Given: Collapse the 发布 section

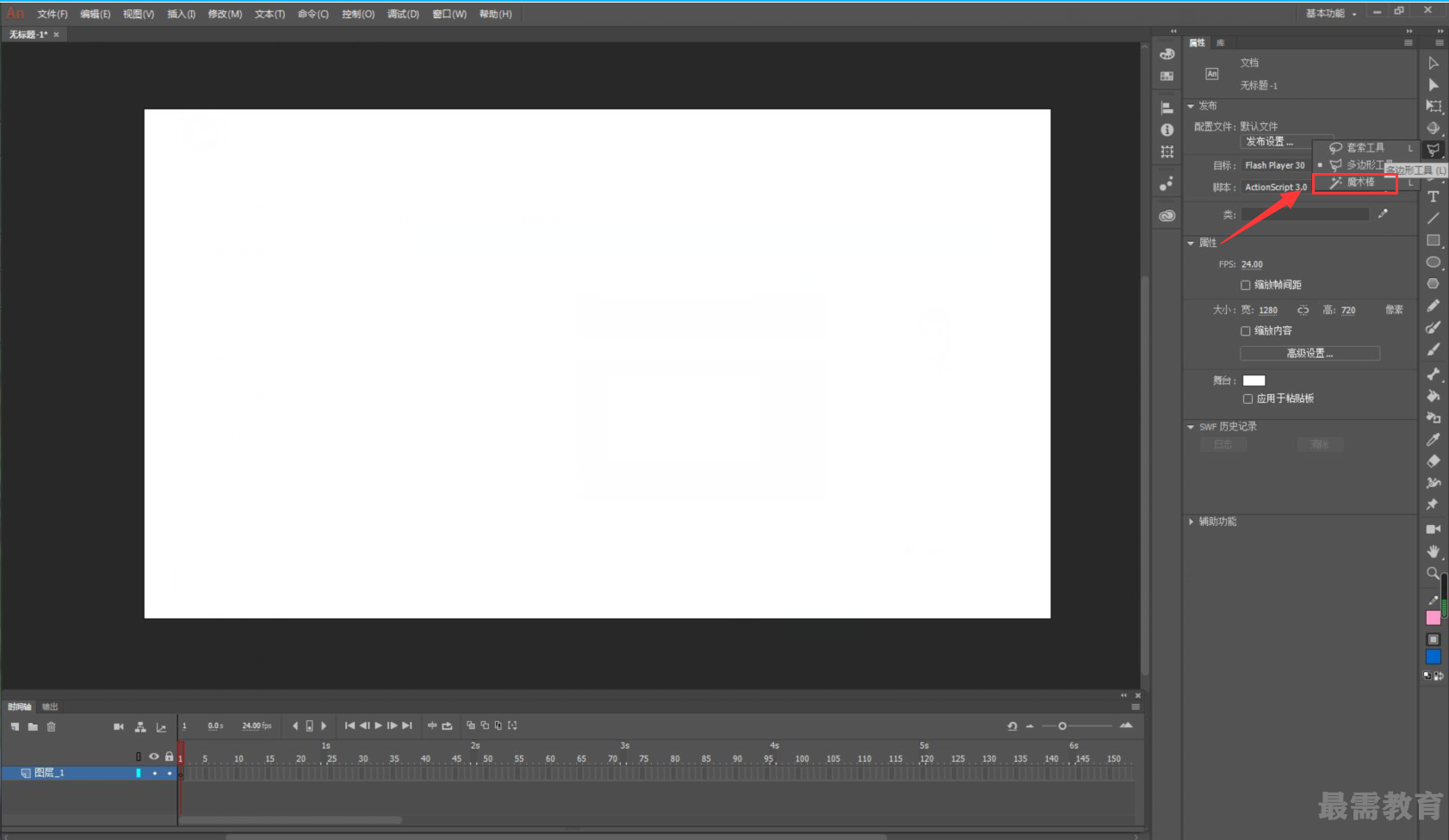Looking at the screenshot, I should (1192, 106).
